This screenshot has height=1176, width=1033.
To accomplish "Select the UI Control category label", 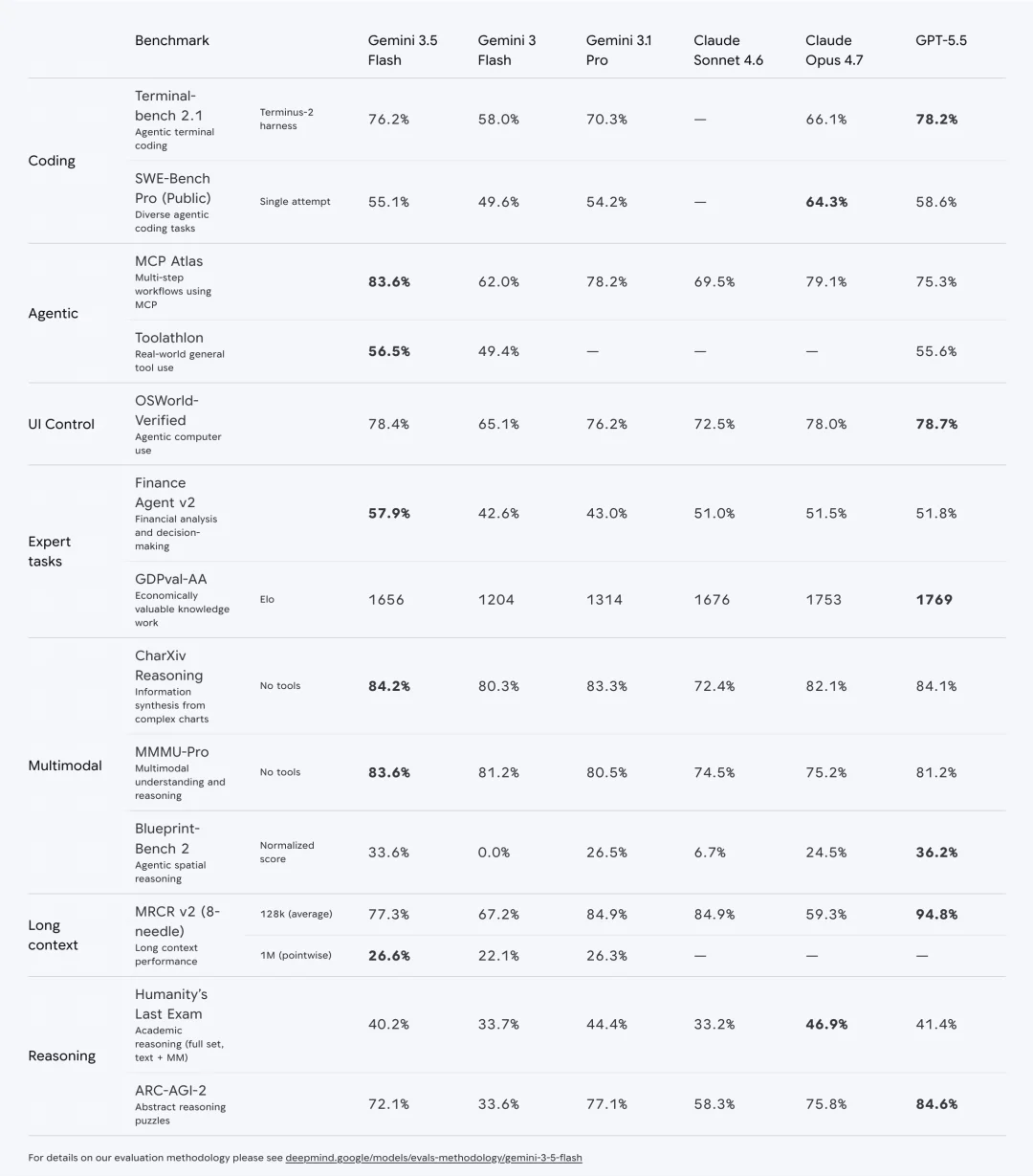I will click(61, 424).
